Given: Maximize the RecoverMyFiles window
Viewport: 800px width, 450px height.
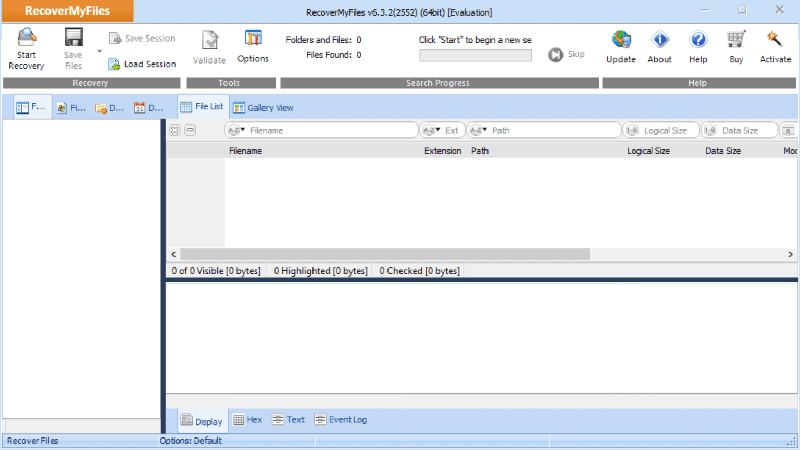Looking at the screenshot, I should (x=742, y=10).
